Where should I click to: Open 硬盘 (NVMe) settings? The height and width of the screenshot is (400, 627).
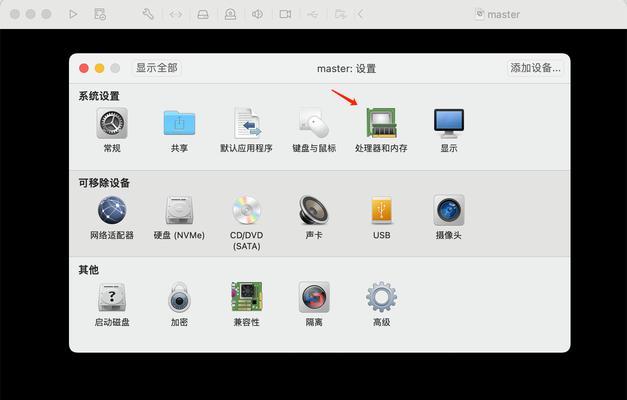pos(179,210)
